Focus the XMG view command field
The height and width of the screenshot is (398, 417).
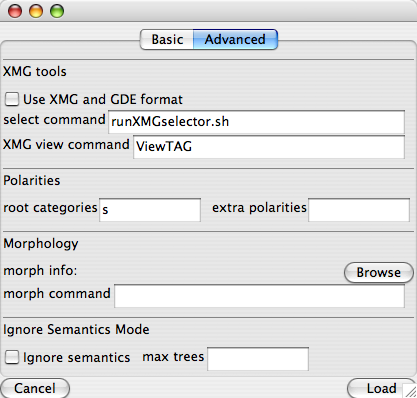tap(269, 147)
